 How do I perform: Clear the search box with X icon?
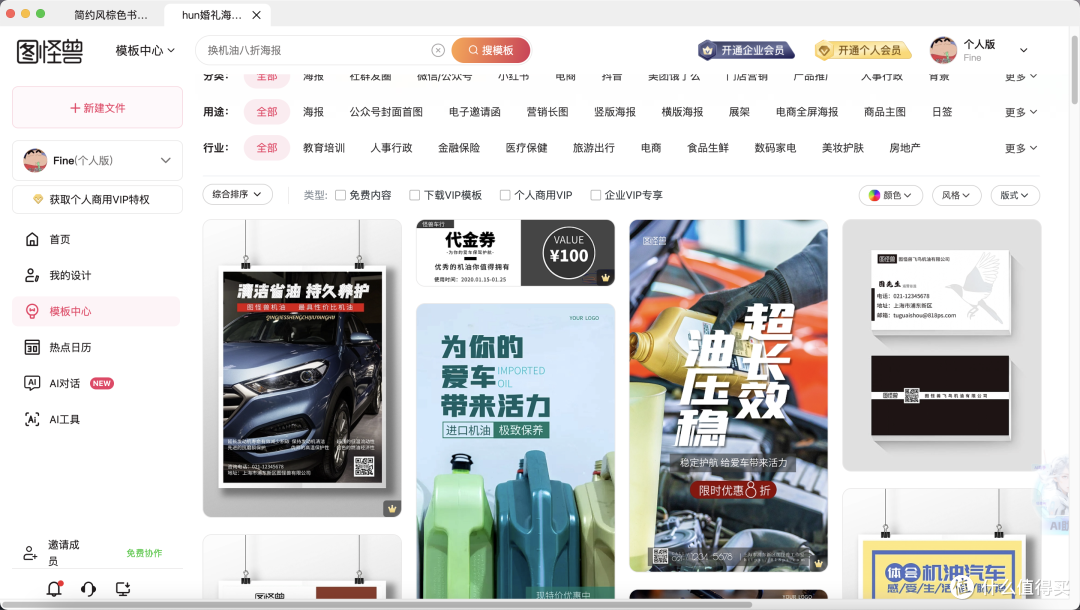click(x=438, y=50)
